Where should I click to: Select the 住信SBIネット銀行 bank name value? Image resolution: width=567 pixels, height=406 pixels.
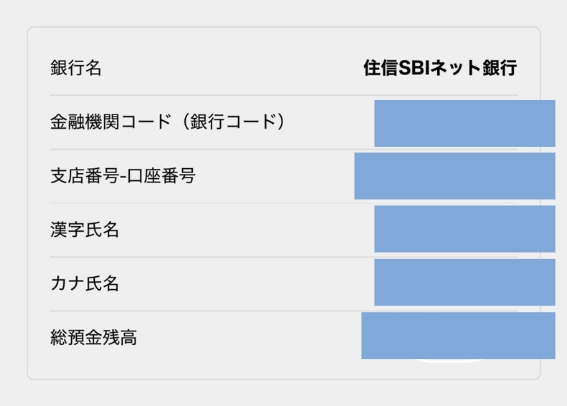coord(440,68)
